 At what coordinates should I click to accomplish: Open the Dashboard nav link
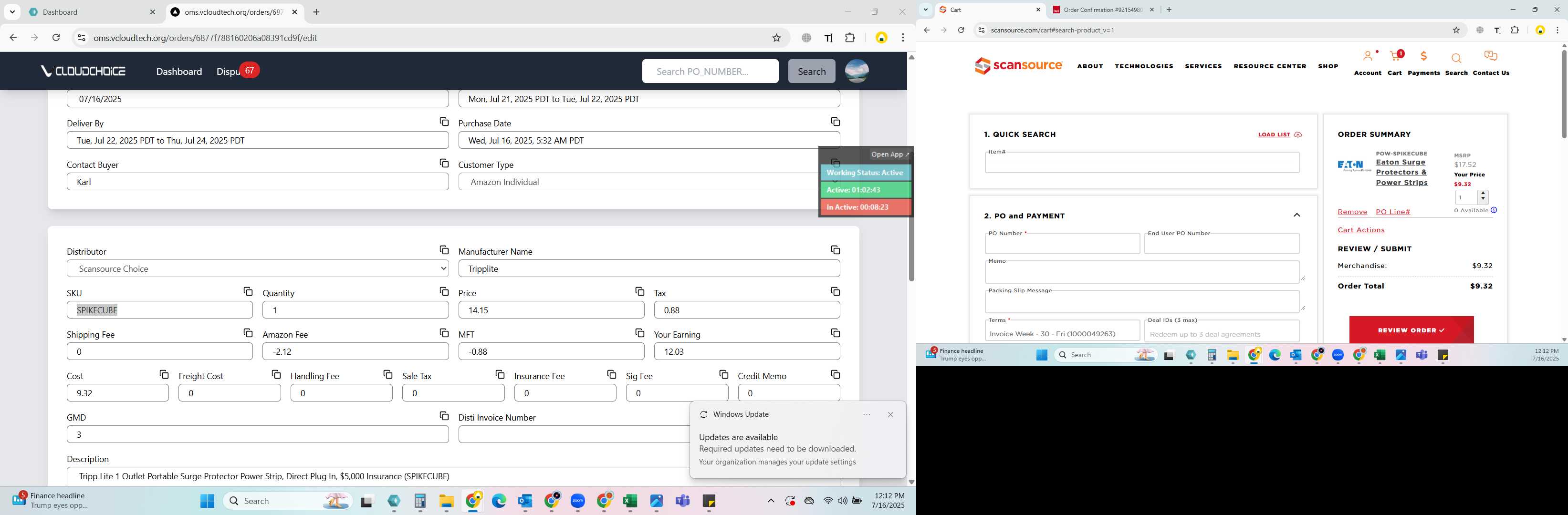click(179, 72)
